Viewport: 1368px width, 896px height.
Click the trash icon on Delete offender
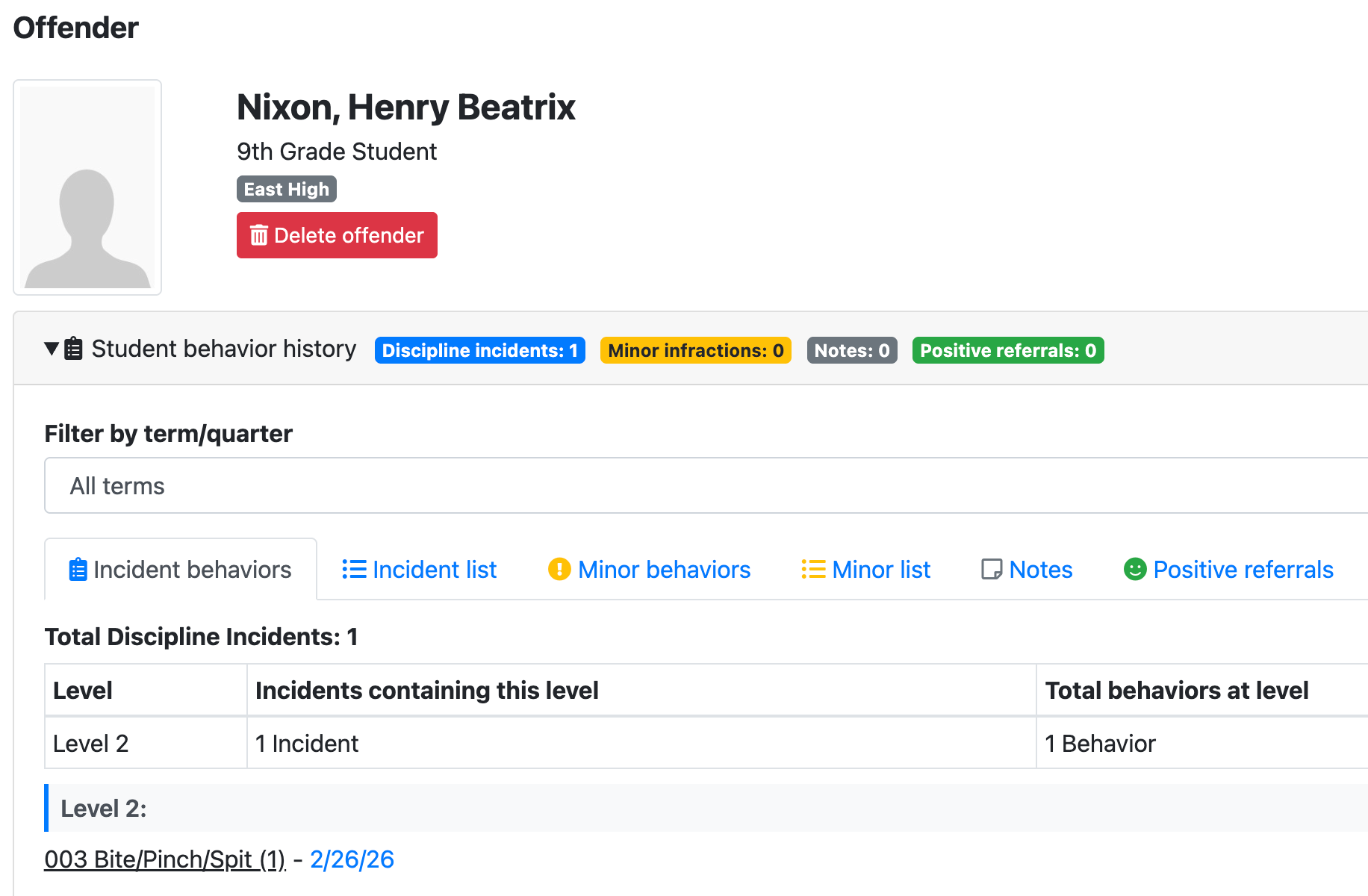(x=258, y=235)
